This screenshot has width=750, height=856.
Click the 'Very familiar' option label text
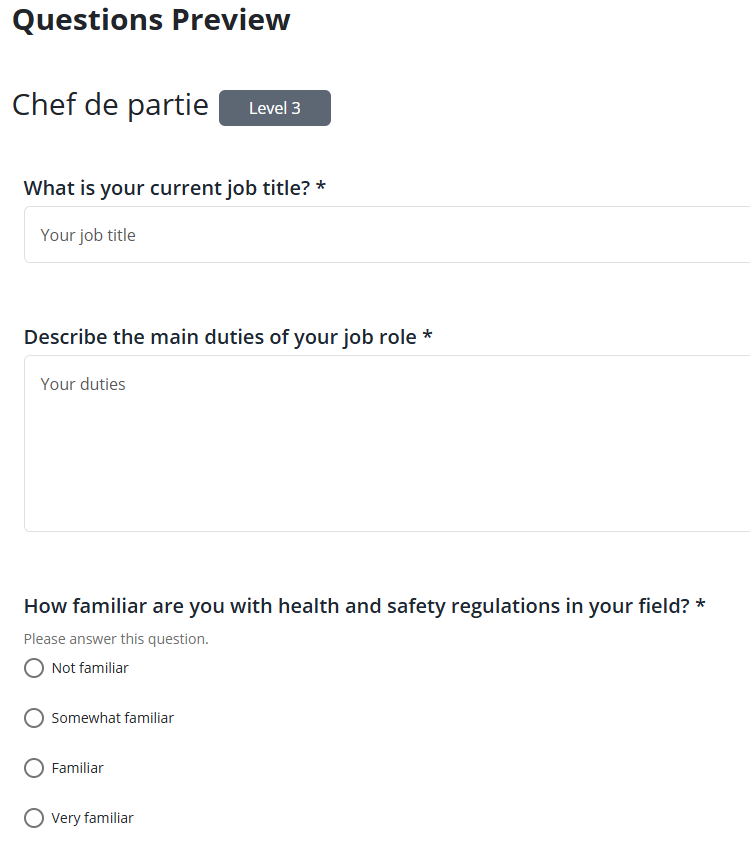pos(92,818)
